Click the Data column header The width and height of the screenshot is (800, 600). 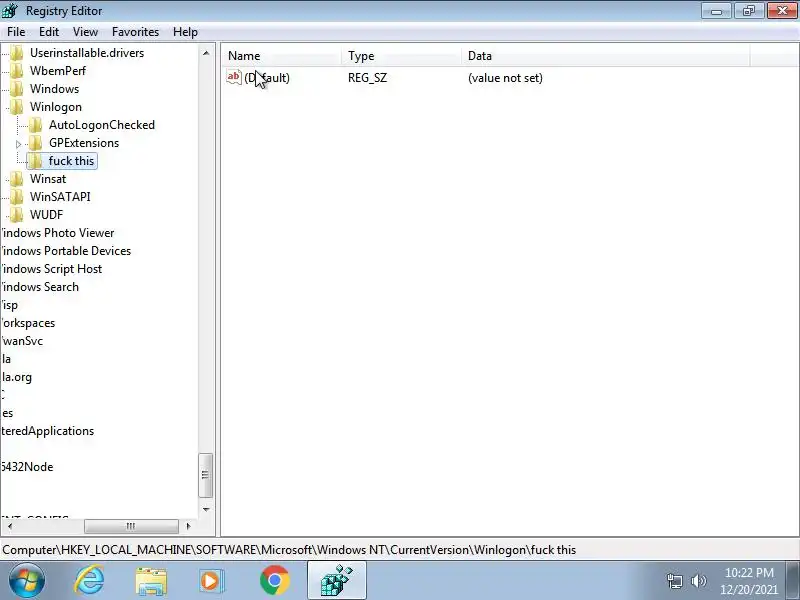606,56
